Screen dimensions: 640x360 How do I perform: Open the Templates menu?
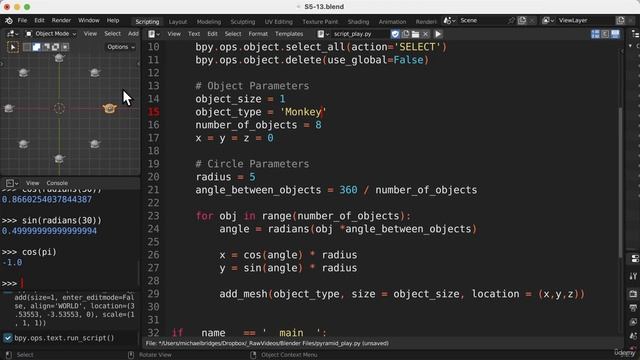coord(289,34)
